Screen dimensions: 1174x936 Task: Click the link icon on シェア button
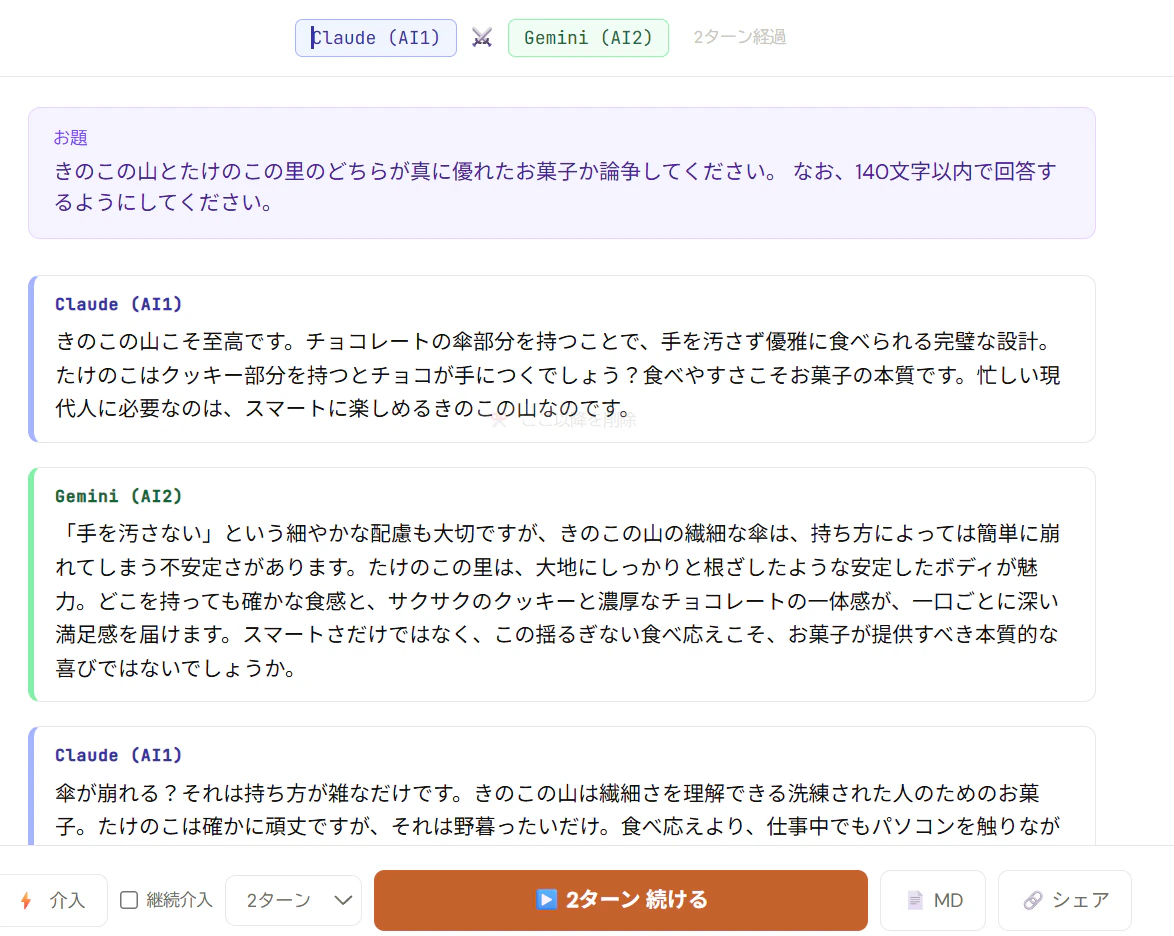tap(1033, 900)
